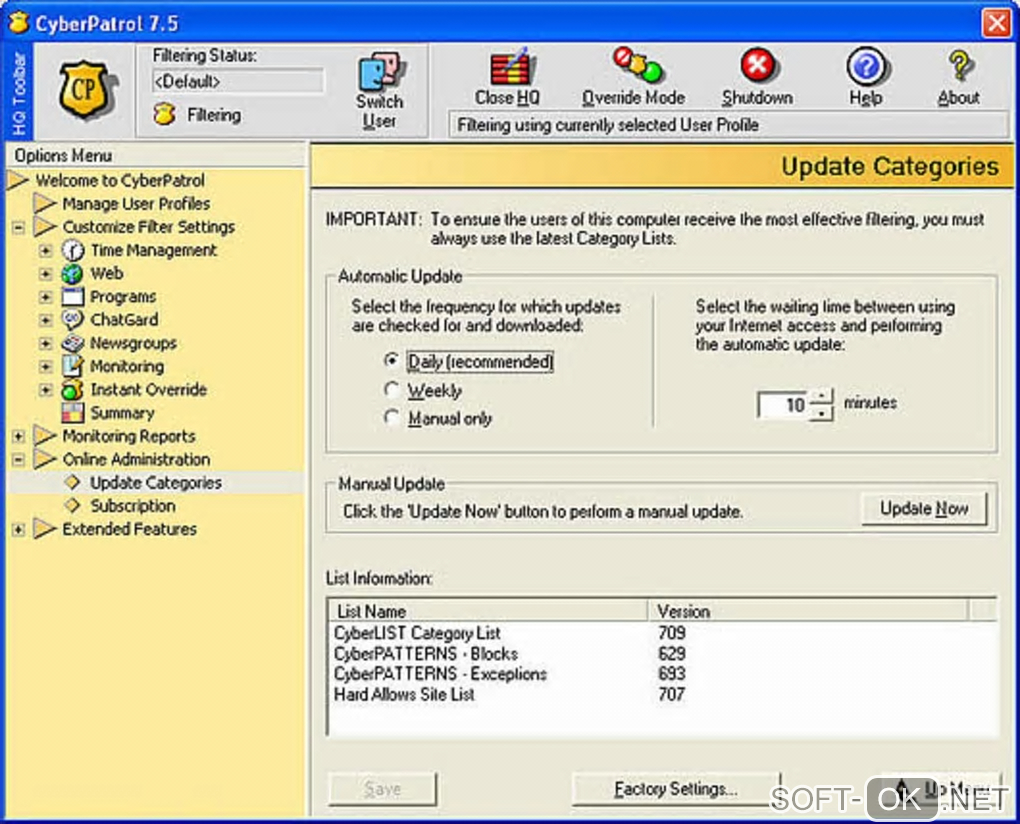Viewport: 1020px width, 824px height.
Task: Open the Summary entry
Action: (122, 413)
